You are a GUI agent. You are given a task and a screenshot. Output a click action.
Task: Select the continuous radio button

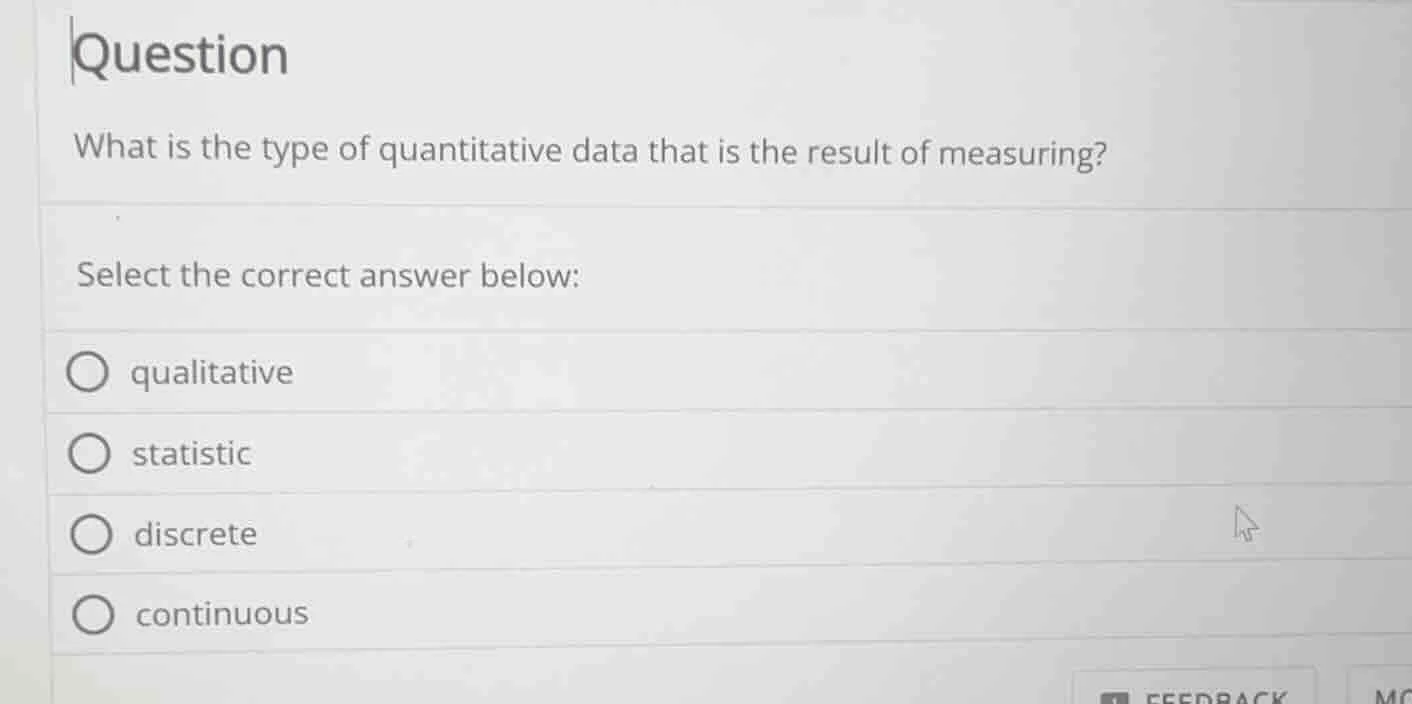(x=93, y=614)
